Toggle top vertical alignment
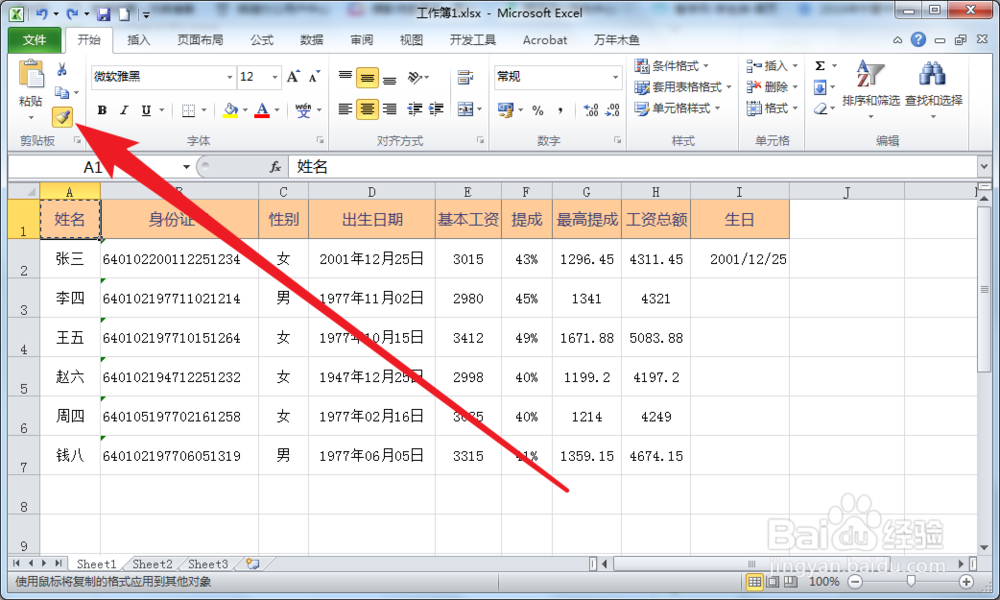1000x600 pixels. pyautogui.click(x=345, y=78)
